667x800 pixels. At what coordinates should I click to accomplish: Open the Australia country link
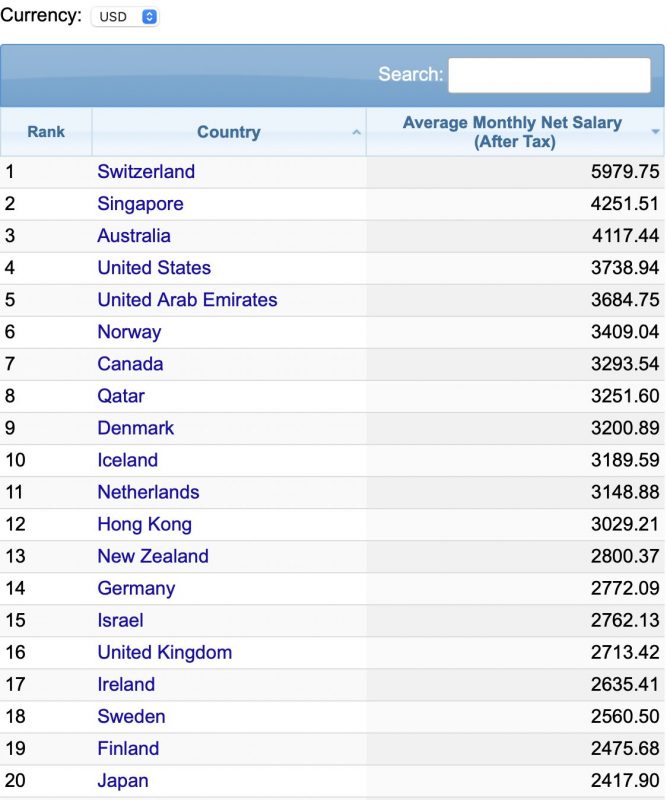coord(134,236)
